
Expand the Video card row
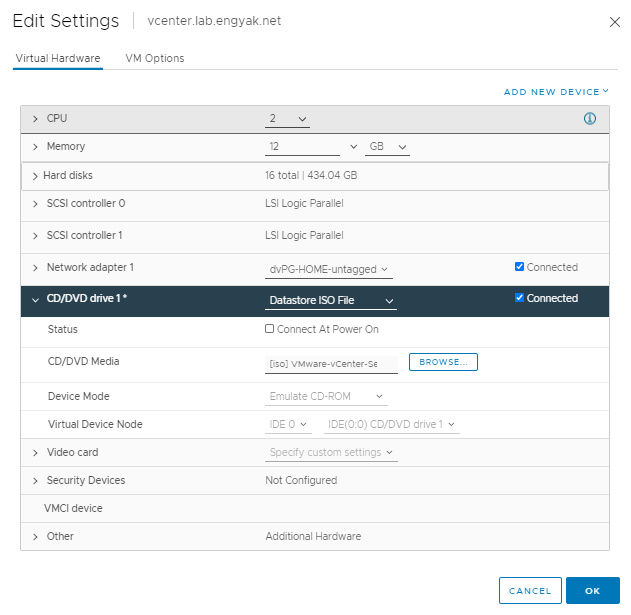(35, 453)
